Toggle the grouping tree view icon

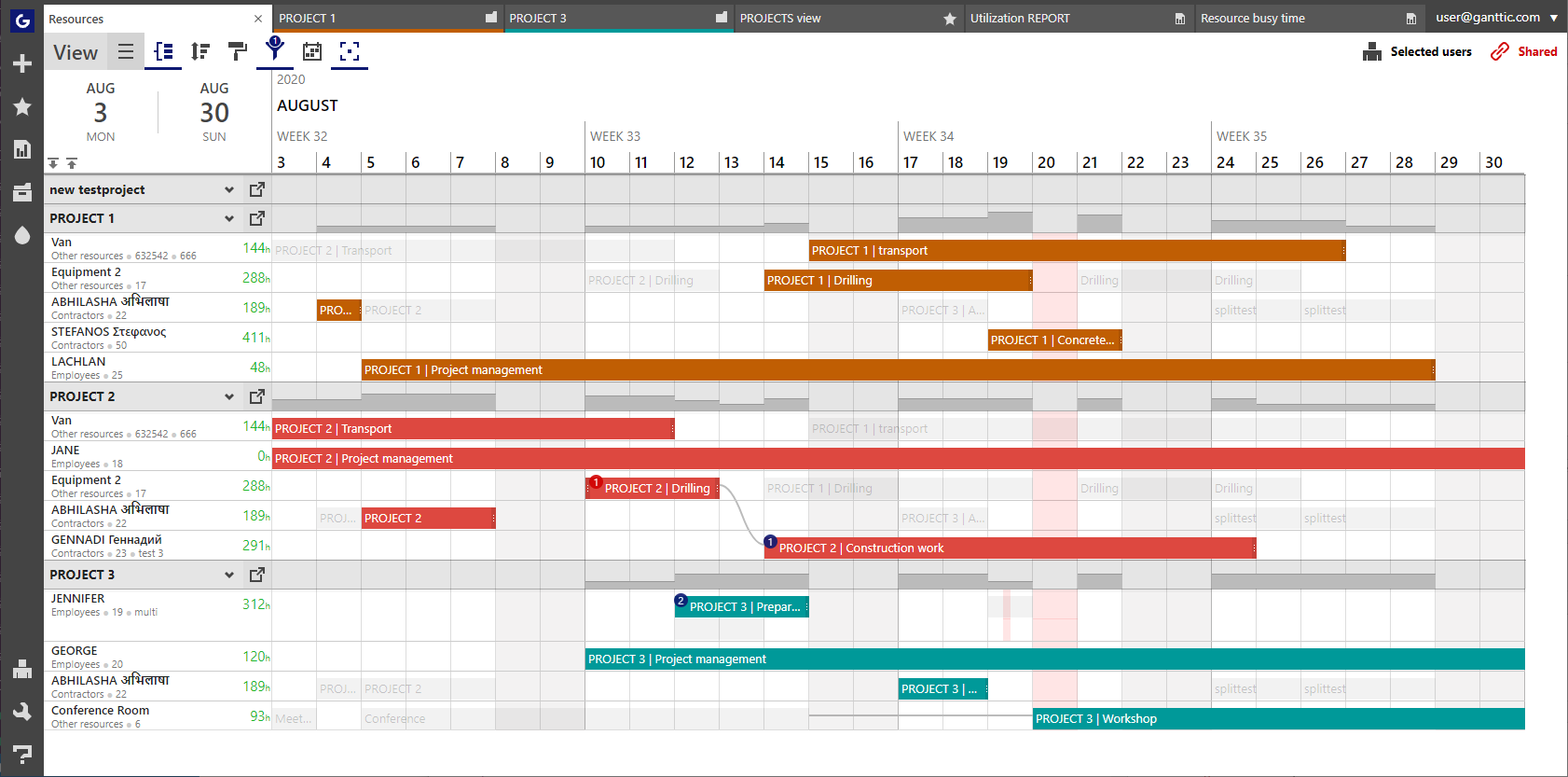click(163, 51)
